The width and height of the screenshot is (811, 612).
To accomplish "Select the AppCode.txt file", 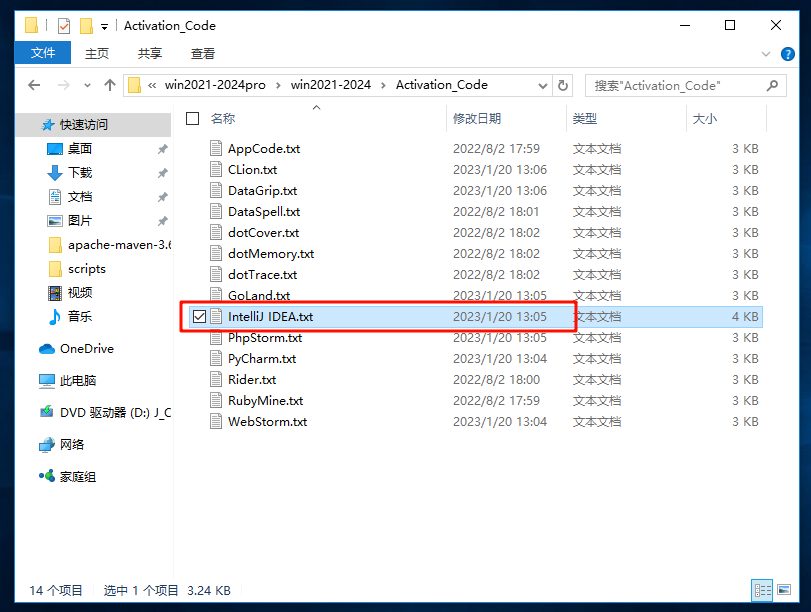I will (264, 149).
